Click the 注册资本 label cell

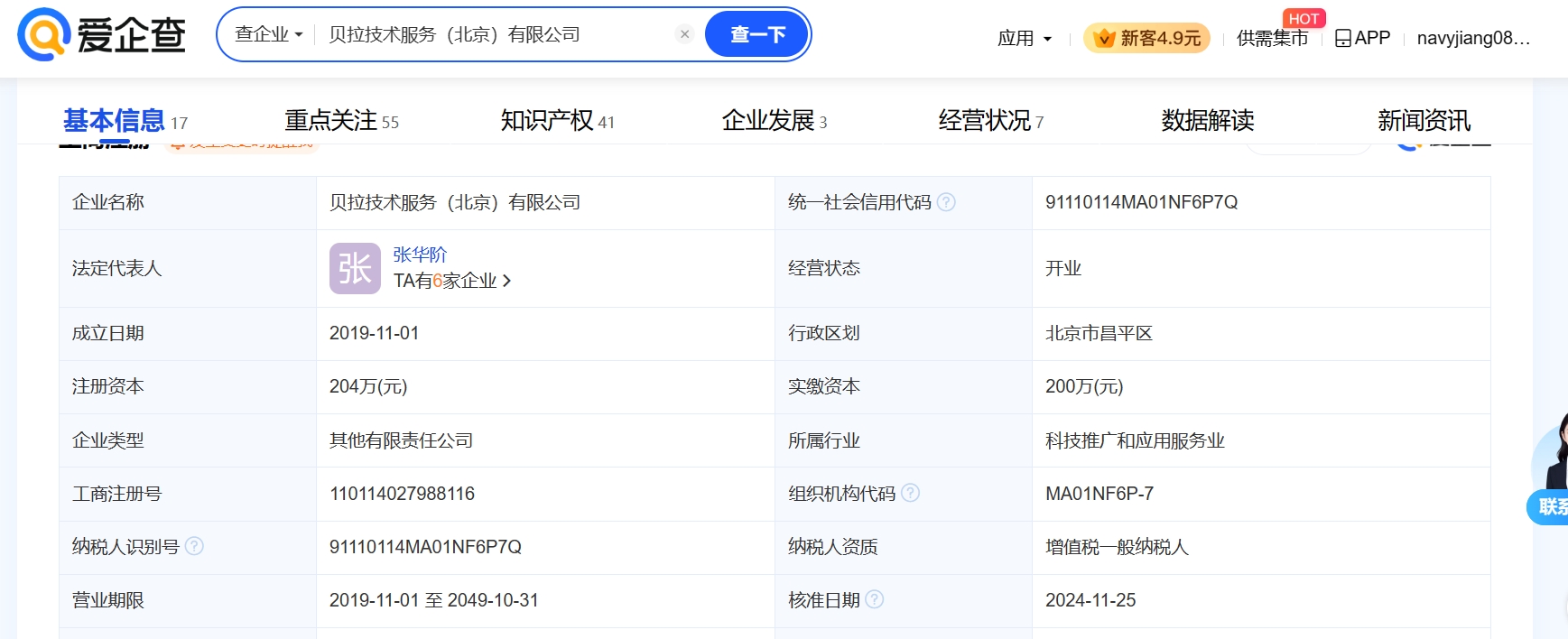coord(188,386)
